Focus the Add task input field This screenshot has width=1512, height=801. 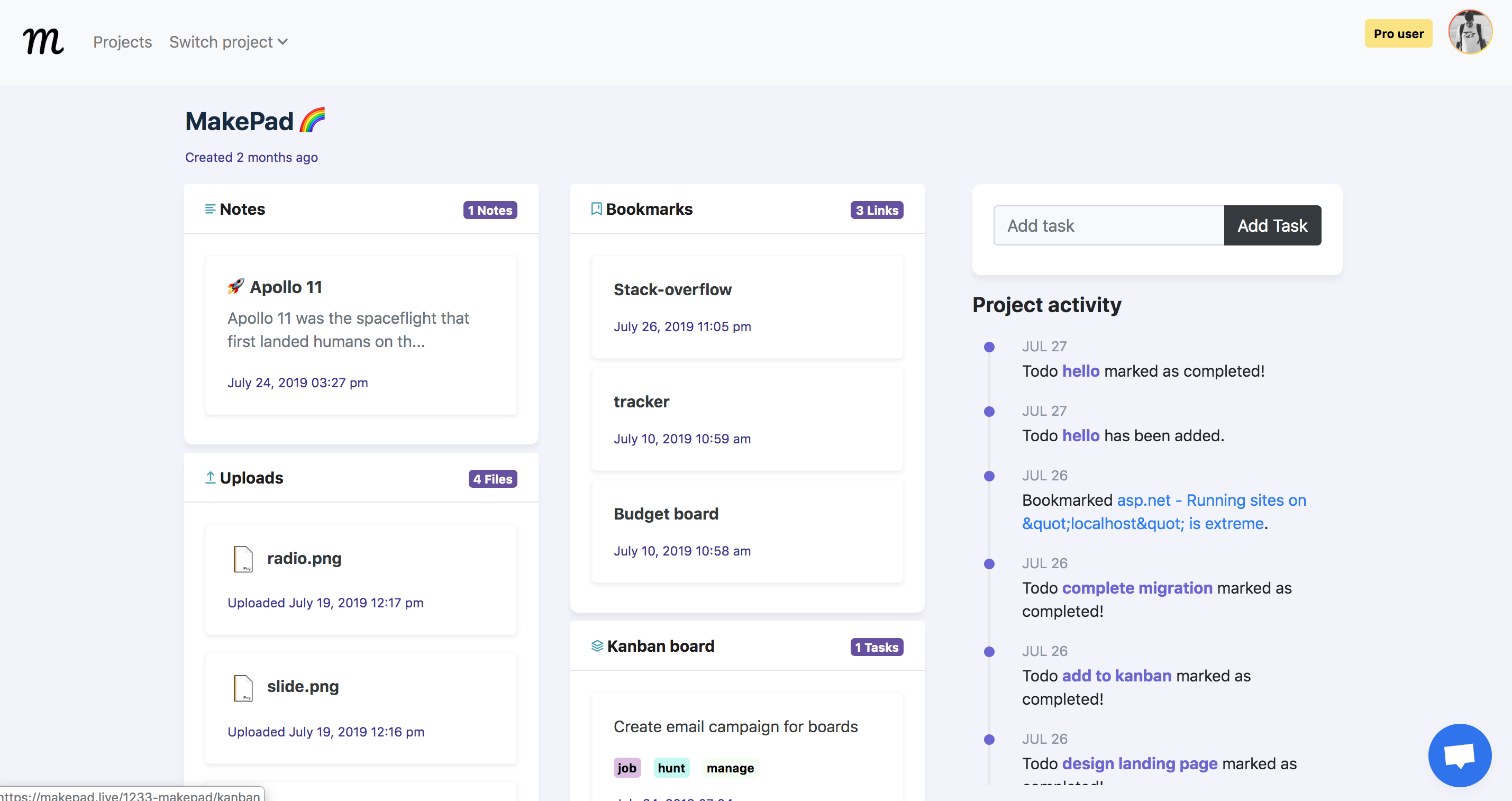tap(1109, 225)
